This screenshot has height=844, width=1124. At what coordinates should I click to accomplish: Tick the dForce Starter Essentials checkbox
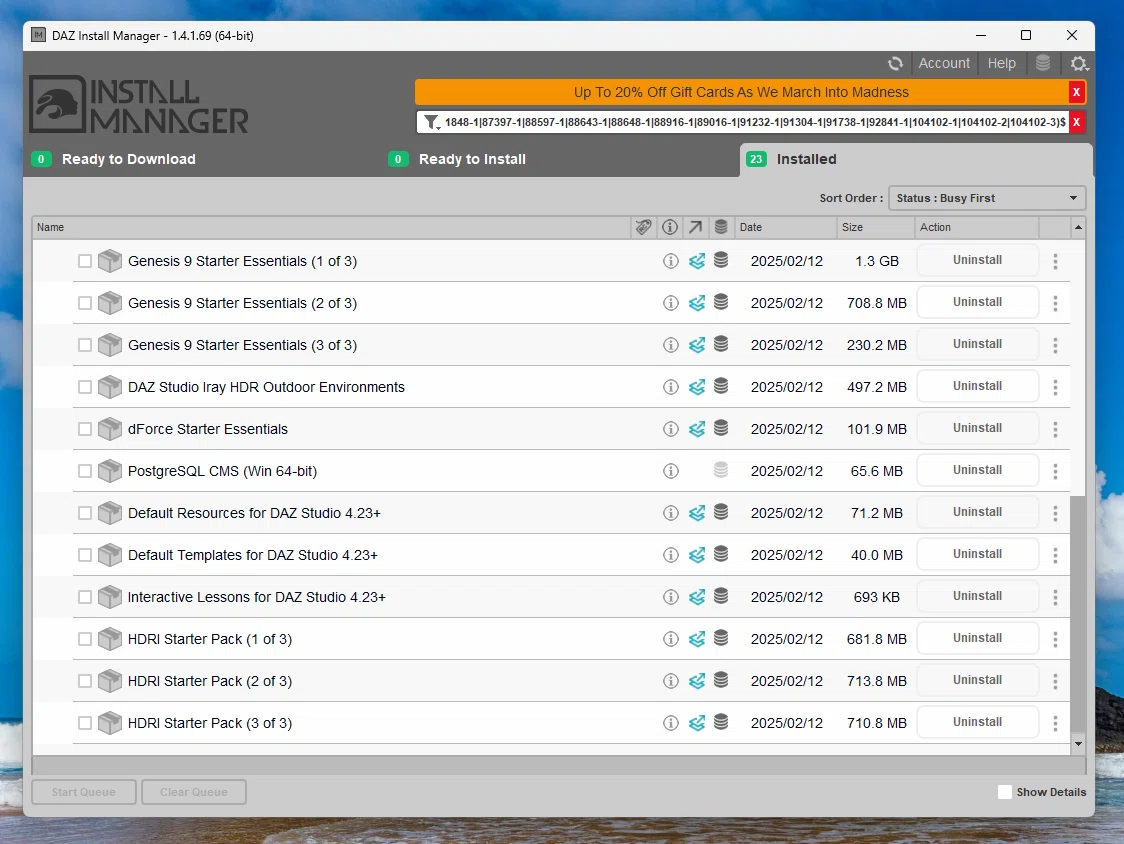click(85, 429)
